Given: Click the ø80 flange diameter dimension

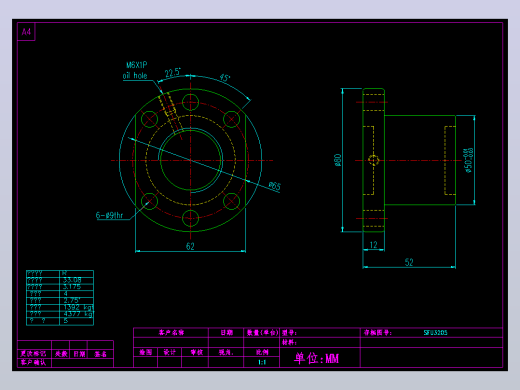Looking at the screenshot, I should [338, 160].
